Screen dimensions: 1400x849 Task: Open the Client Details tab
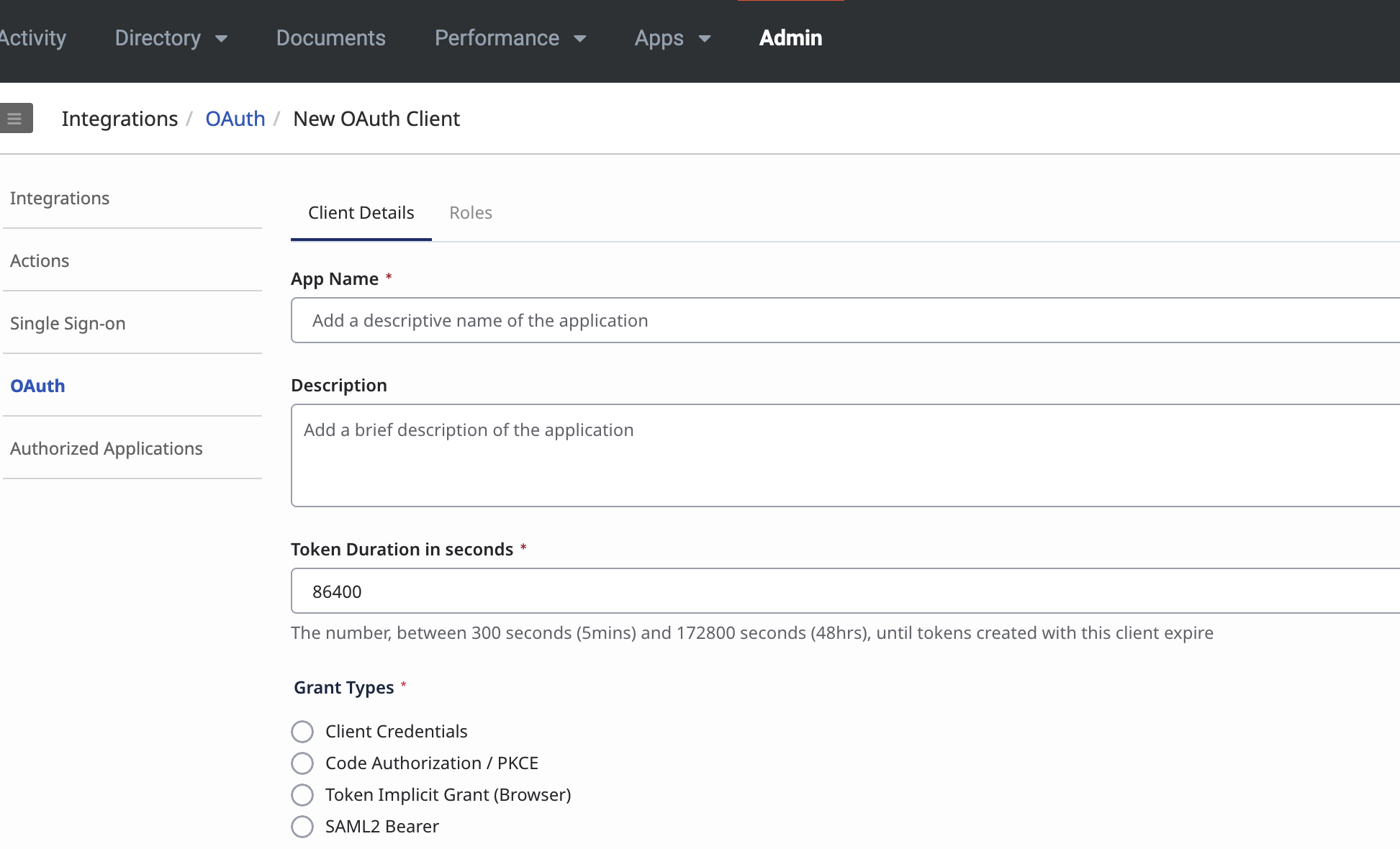point(361,213)
